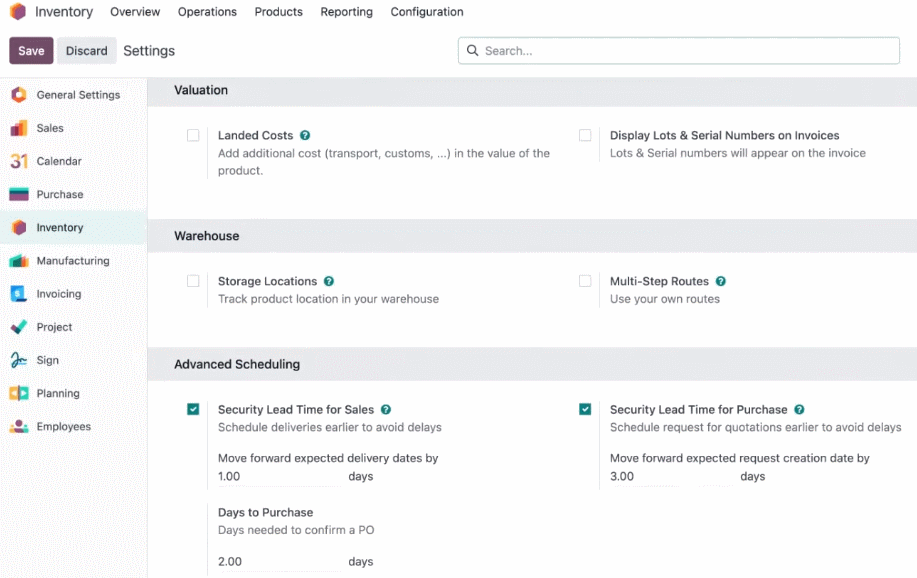Screen dimensions: 917x578
Task: Expand the Reporting menu
Action: 346,12
